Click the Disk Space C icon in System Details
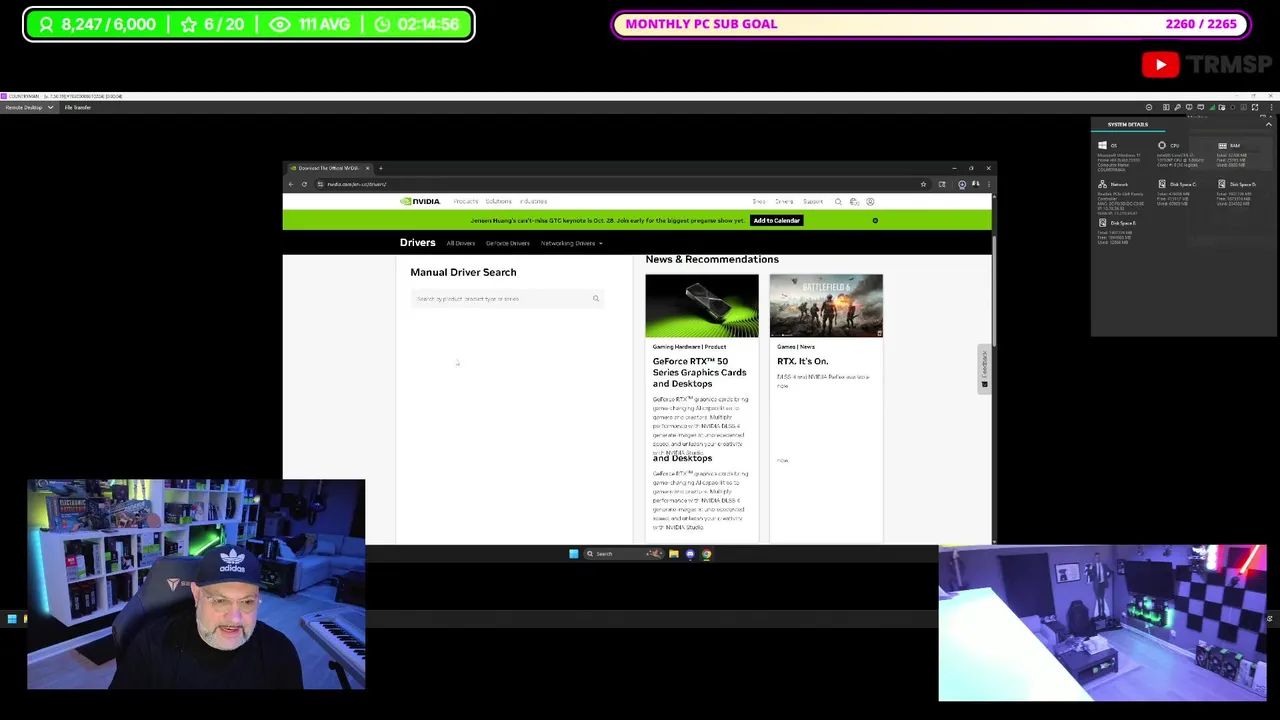 coord(1162,184)
